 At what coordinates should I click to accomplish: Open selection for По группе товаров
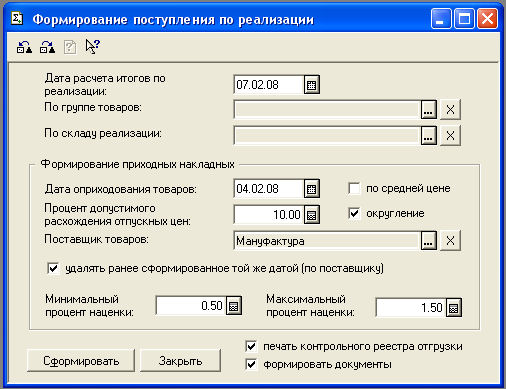[x=428, y=109]
